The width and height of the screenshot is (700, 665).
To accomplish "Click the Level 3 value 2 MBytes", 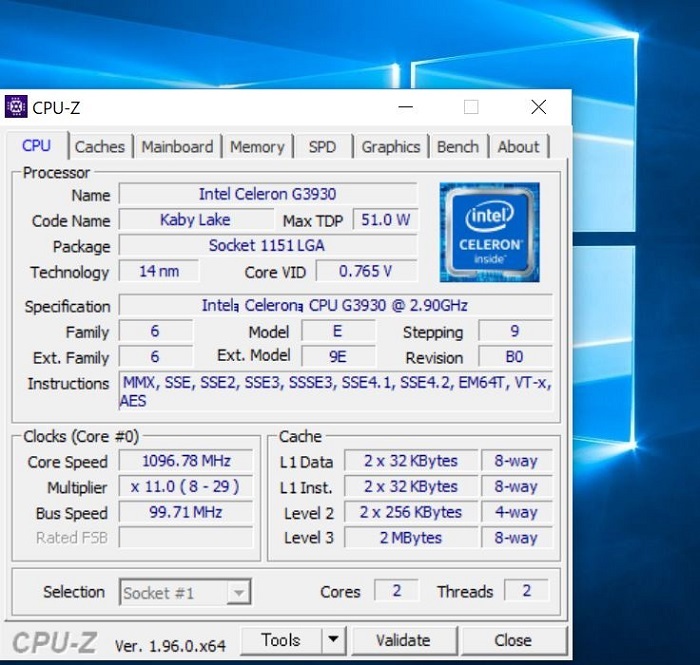I will [x=411, y=537].
